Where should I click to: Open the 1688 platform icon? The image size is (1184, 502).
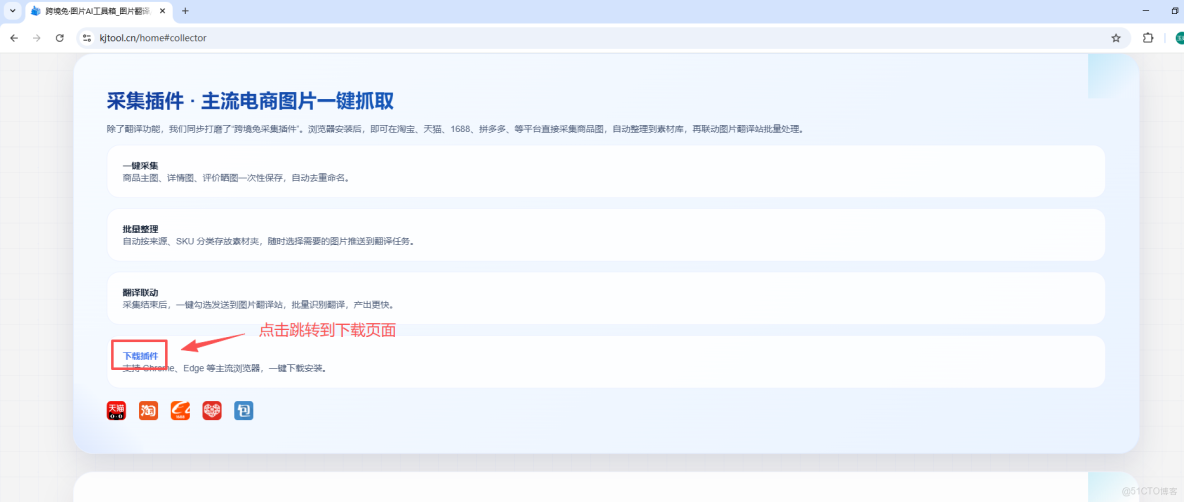click(180, 411)
